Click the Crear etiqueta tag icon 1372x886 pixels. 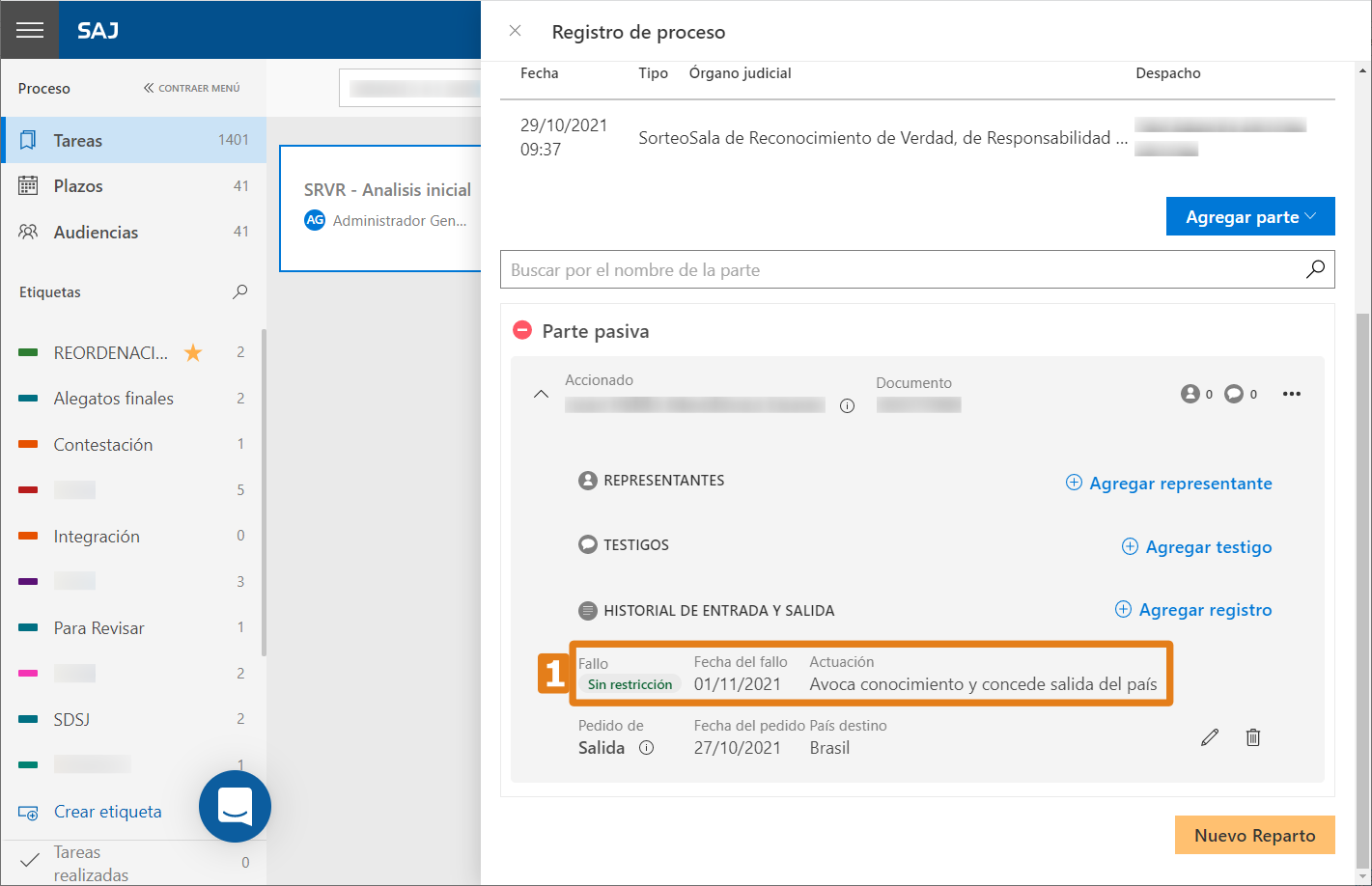[28, 813]
